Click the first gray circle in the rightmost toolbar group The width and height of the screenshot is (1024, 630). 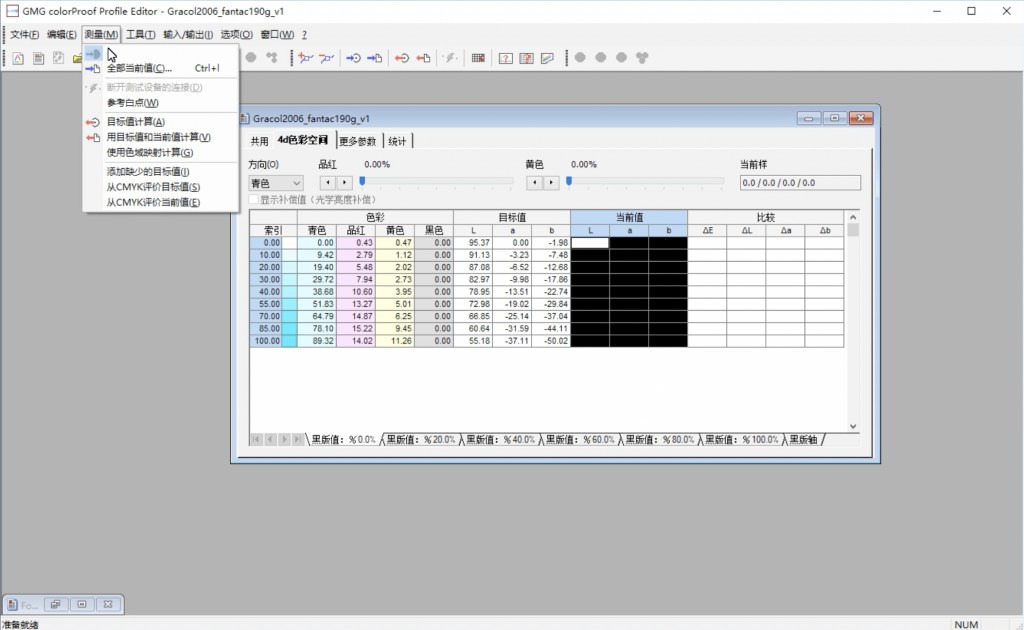pyautogui.click(x=580, y=57)
